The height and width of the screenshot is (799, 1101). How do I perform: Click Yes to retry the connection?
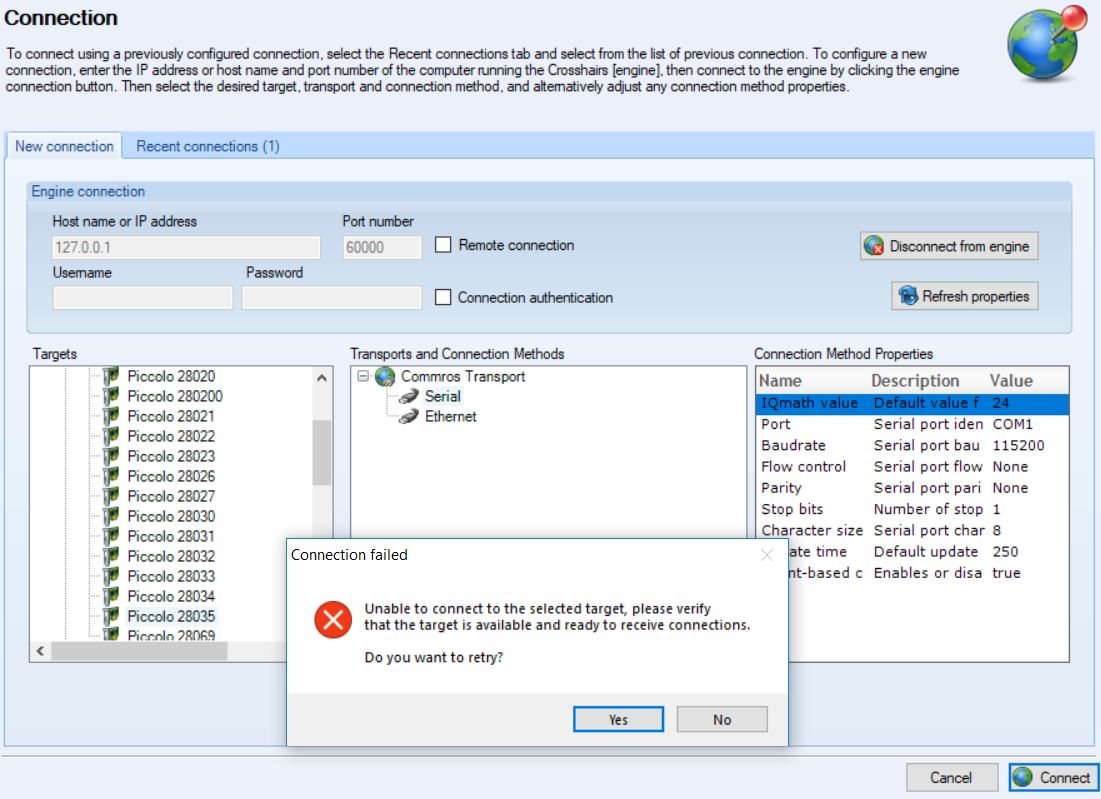point(618,719)
